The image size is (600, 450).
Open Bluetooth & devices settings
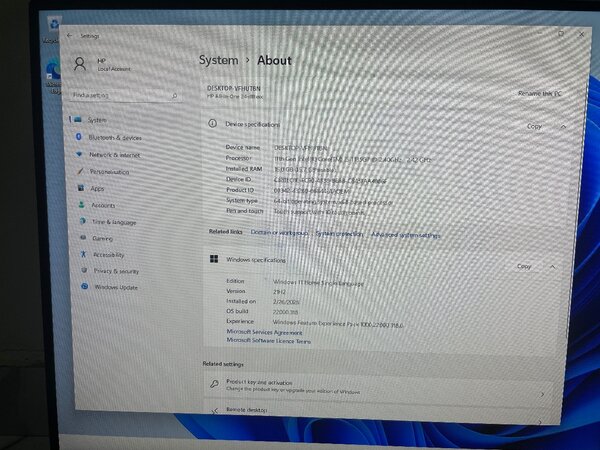click(x=114, y=137)
